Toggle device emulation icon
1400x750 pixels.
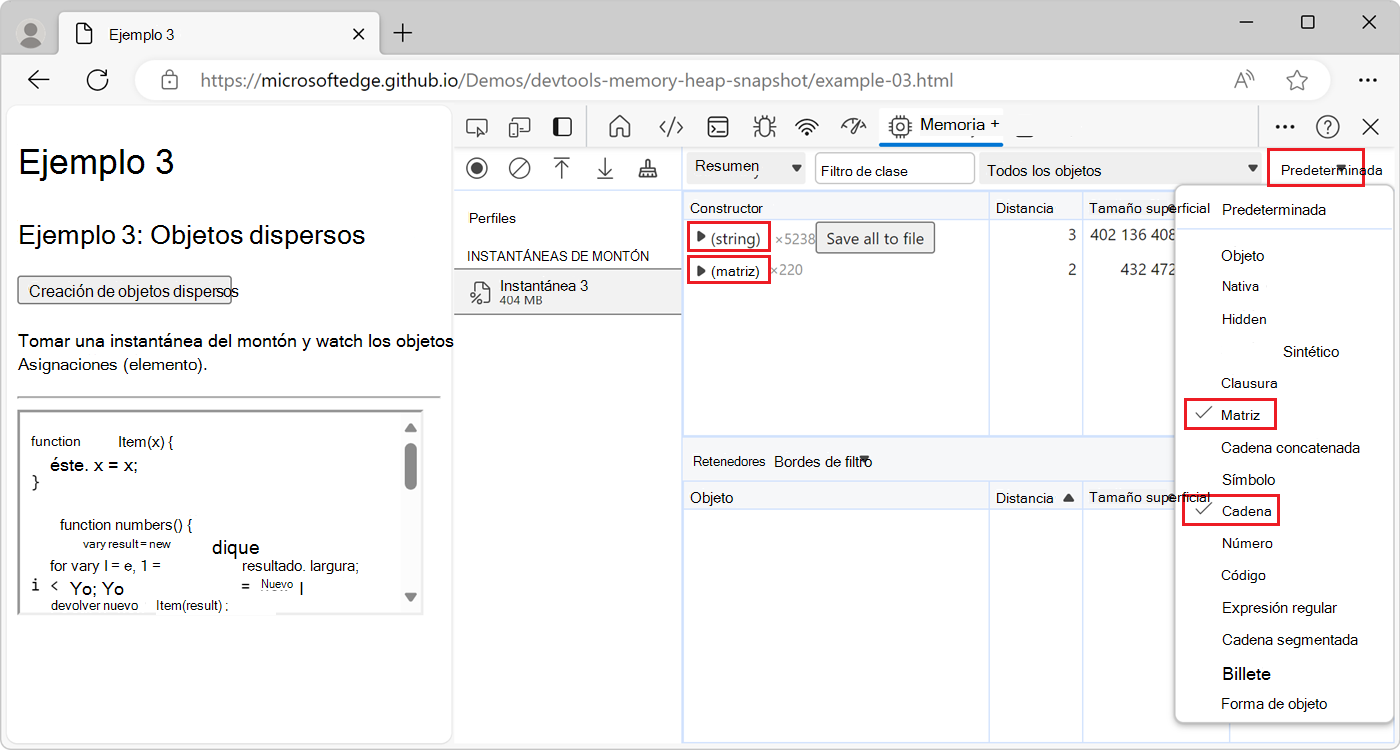click(519, 127)
